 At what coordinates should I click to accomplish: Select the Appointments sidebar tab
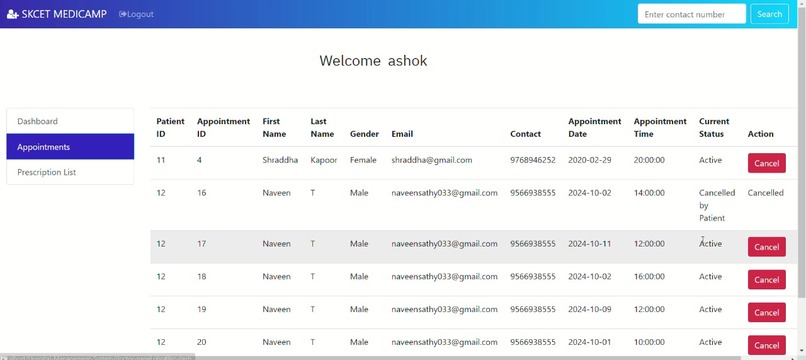click(x=70, y=147)
